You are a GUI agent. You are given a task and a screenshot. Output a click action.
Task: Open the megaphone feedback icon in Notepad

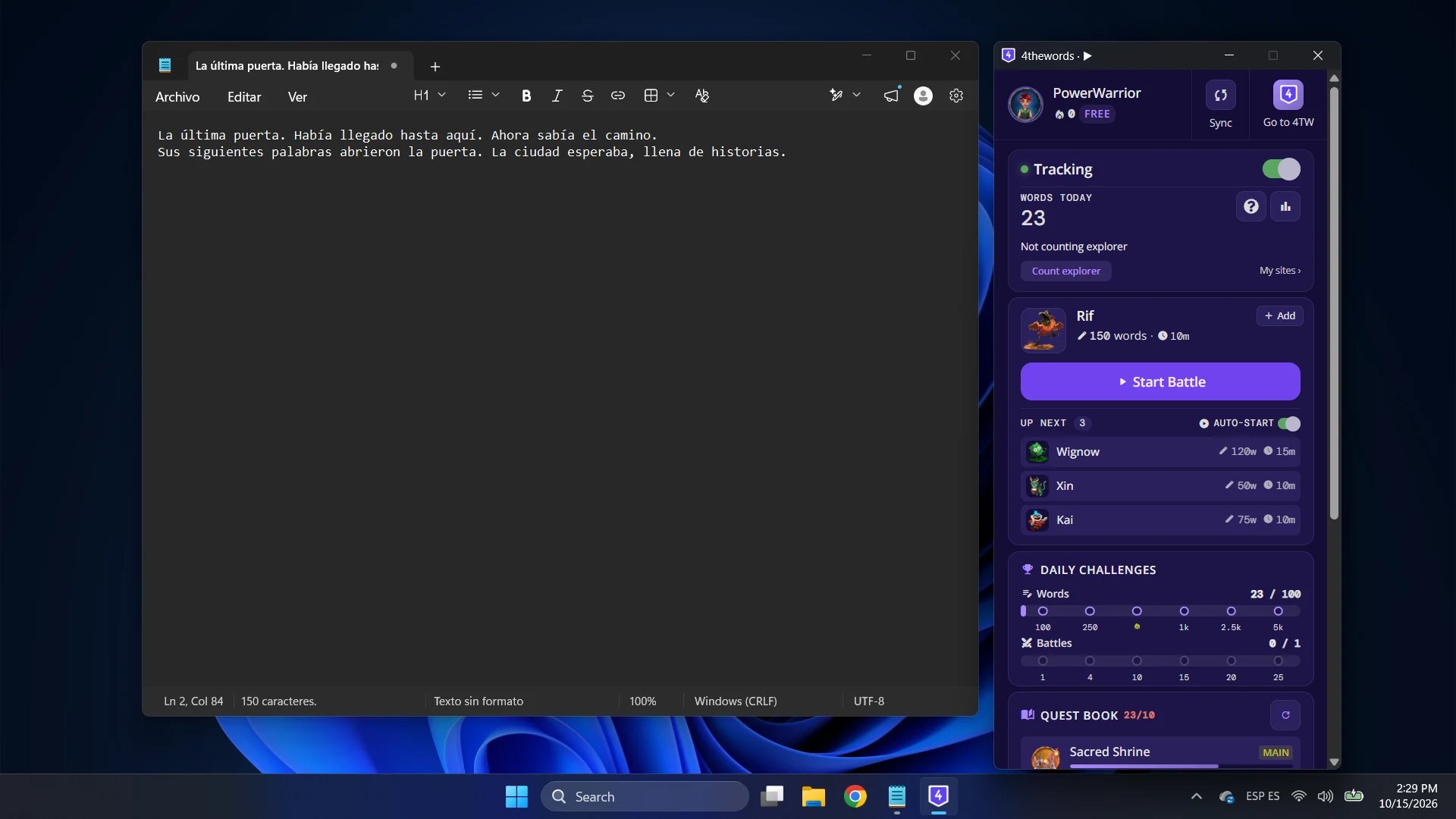[x=891, y=96]
